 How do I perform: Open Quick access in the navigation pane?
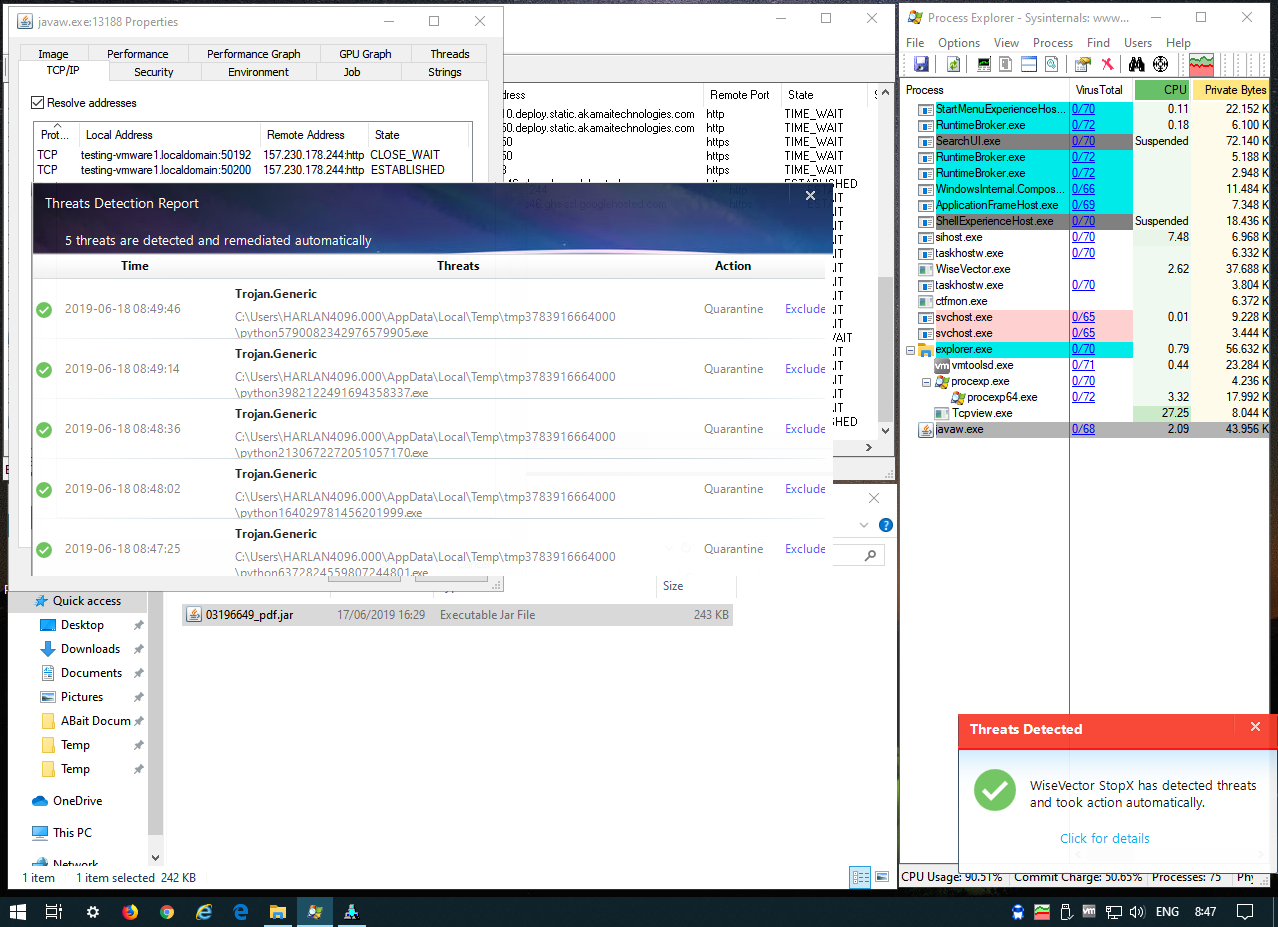click(87, 601)
